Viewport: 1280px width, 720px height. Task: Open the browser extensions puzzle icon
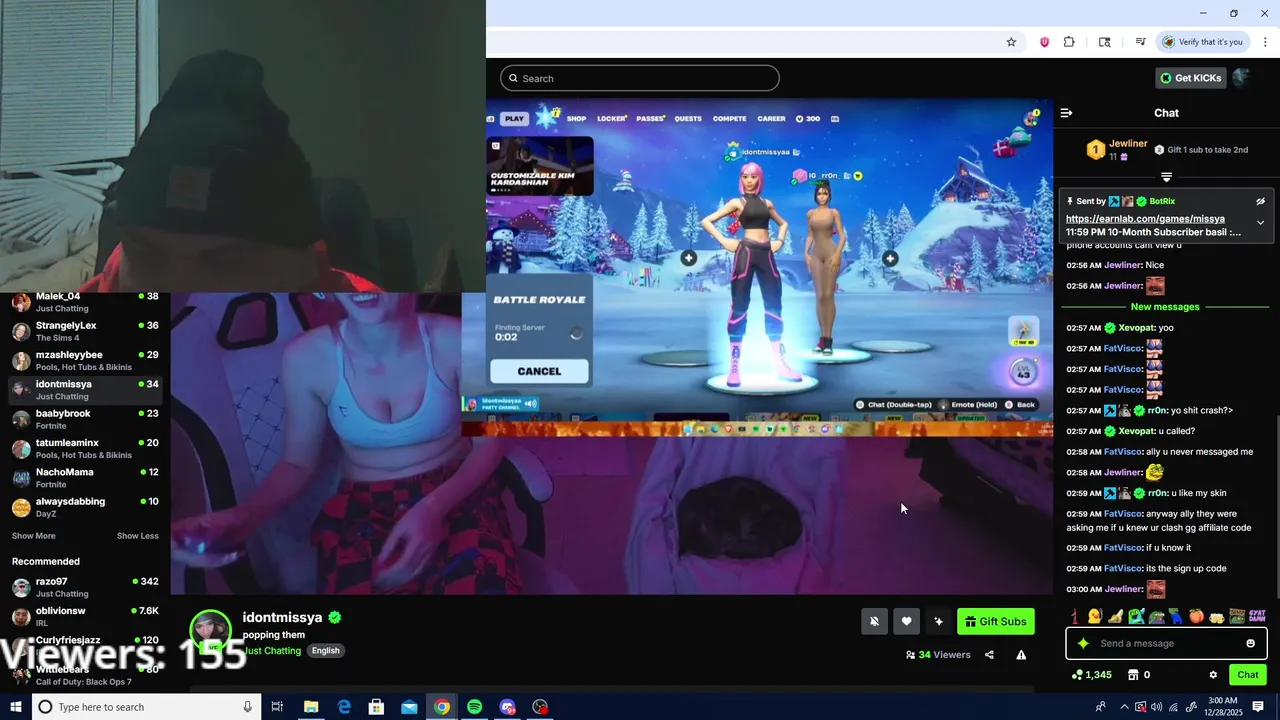point(1069,42)
